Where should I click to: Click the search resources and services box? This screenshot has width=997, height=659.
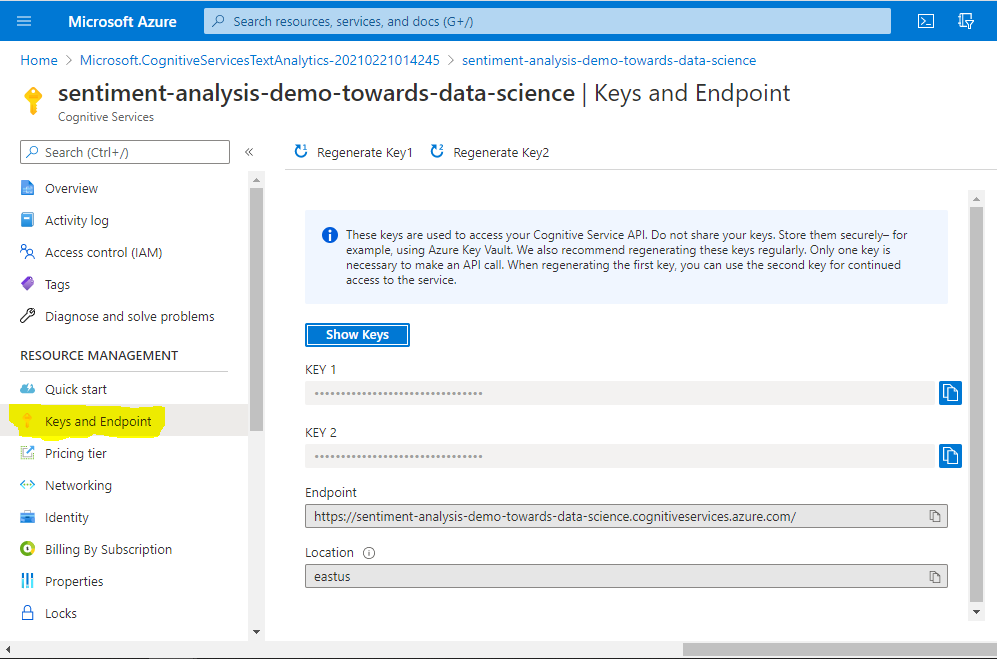pos(547,21)
